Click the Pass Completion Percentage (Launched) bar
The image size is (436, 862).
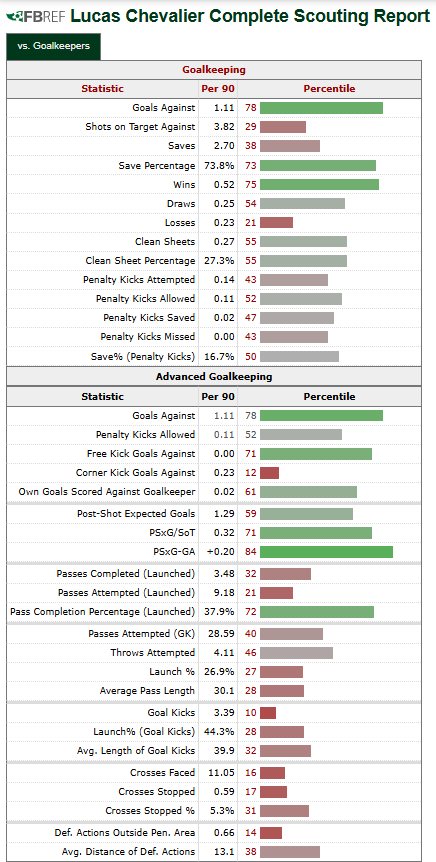coord(317,611)
